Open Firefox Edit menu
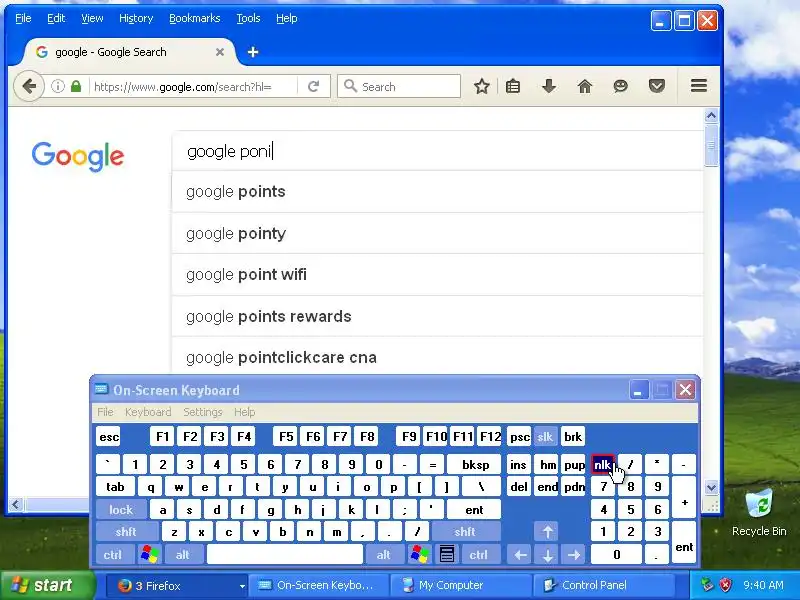800x600 pixels. 56,18
